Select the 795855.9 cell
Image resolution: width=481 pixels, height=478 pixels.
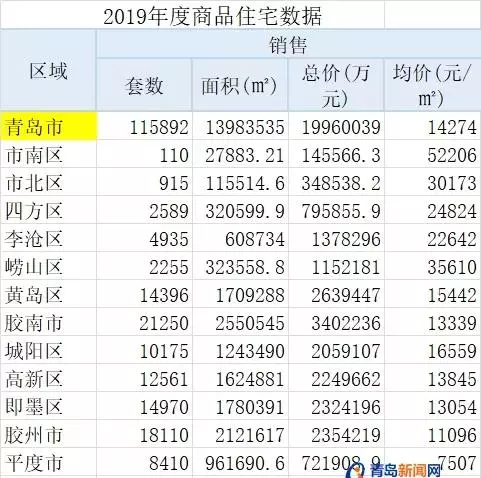pos(336,210)
